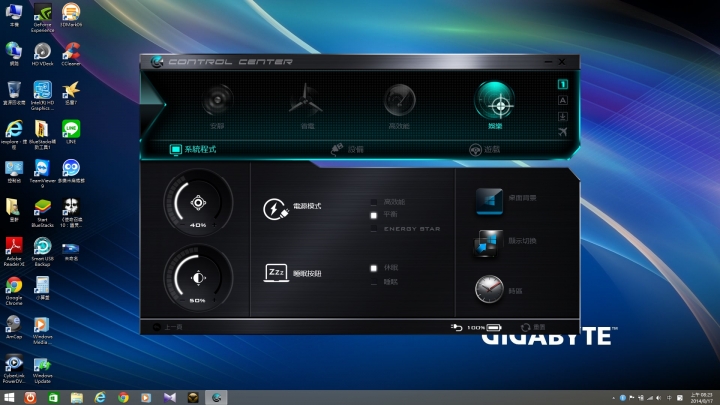This screenshot has width=720, height=405.
Task: Open the Google Chrome desktop shortcut
Action: coord(14,291)
